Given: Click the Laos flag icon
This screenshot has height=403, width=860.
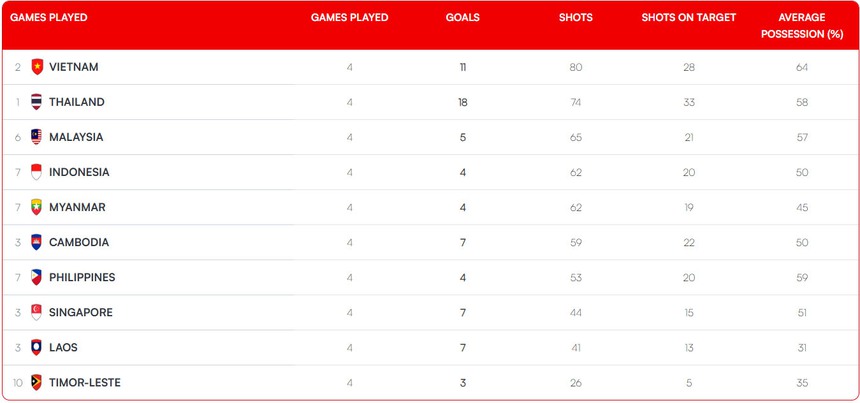Looking at the screenshot, I should pos(37,347).
